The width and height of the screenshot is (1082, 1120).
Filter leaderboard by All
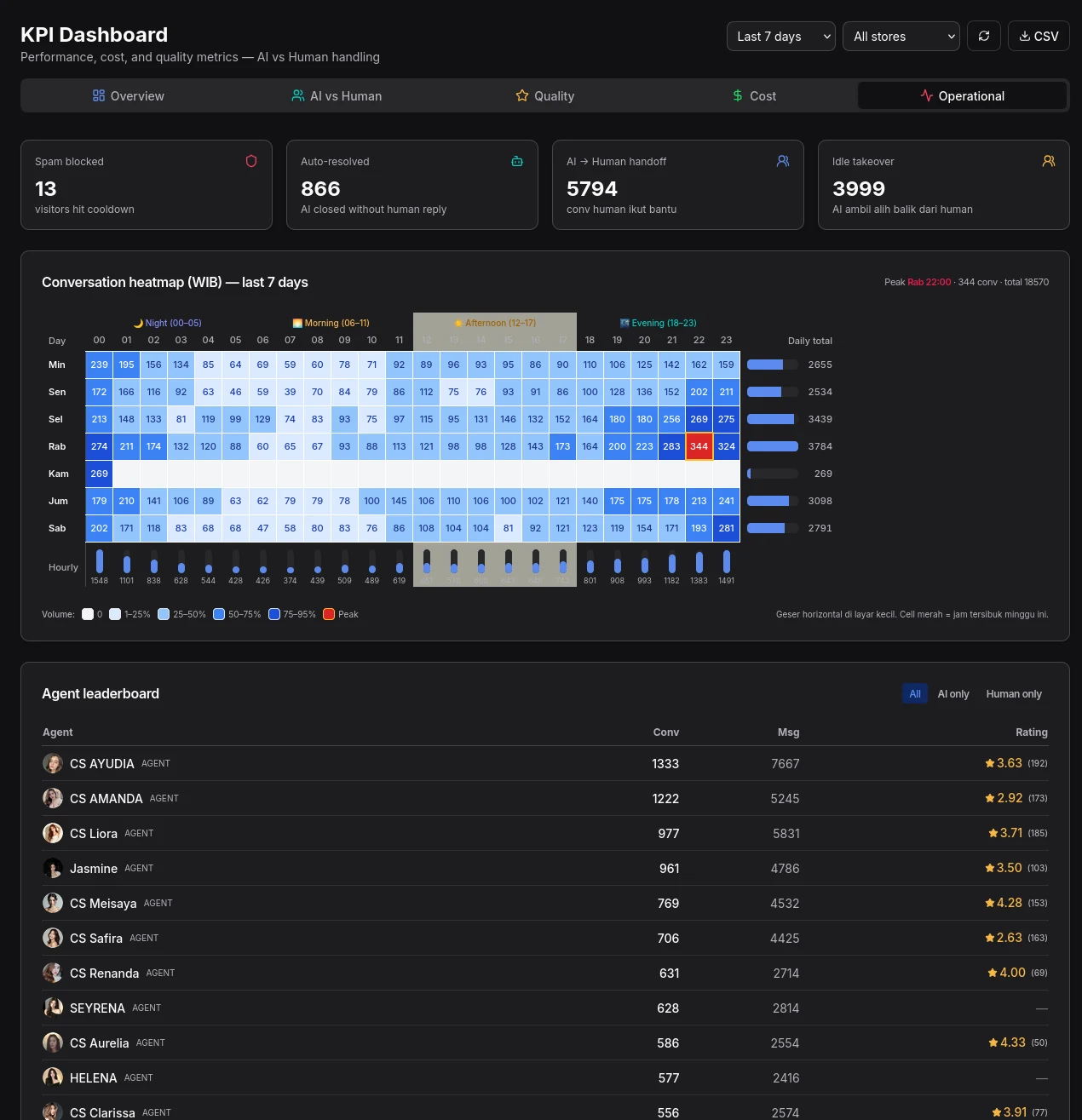915,693
